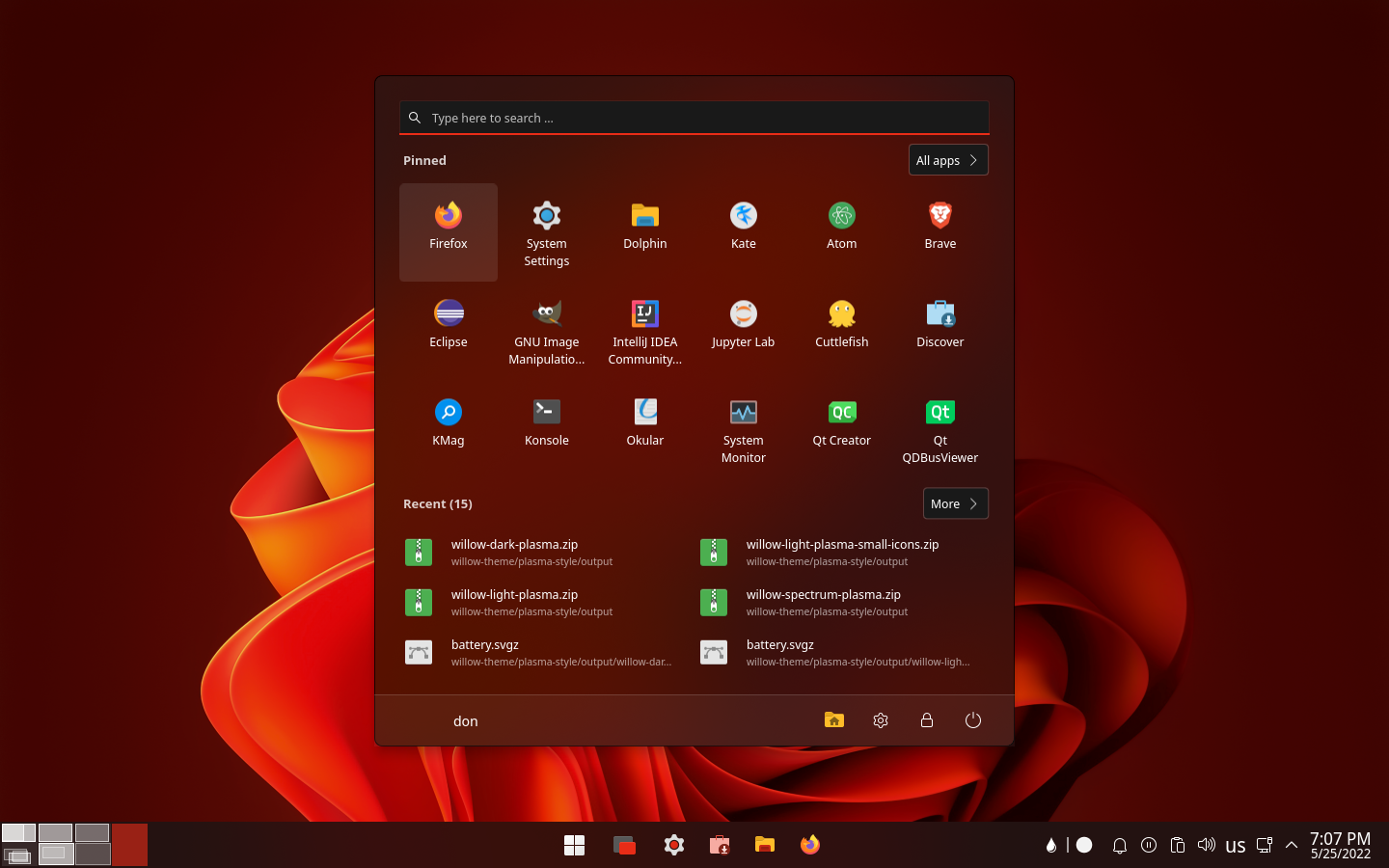Click the user name 'don'
Image resolution: width=1389 pixels, height=868 pixels.
click(x=466, y=721)
